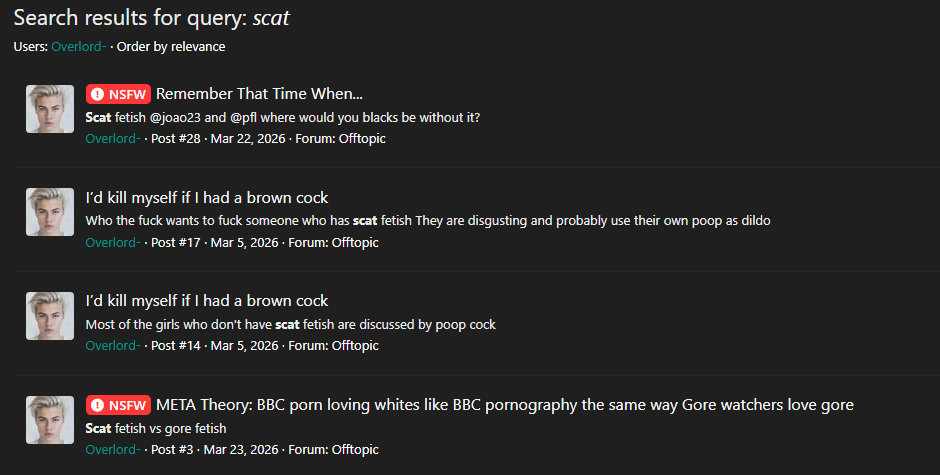Viewport: 940px width, 475px height.
Task: Click the user avatar next to Post #17
Action: pos(50,212)
